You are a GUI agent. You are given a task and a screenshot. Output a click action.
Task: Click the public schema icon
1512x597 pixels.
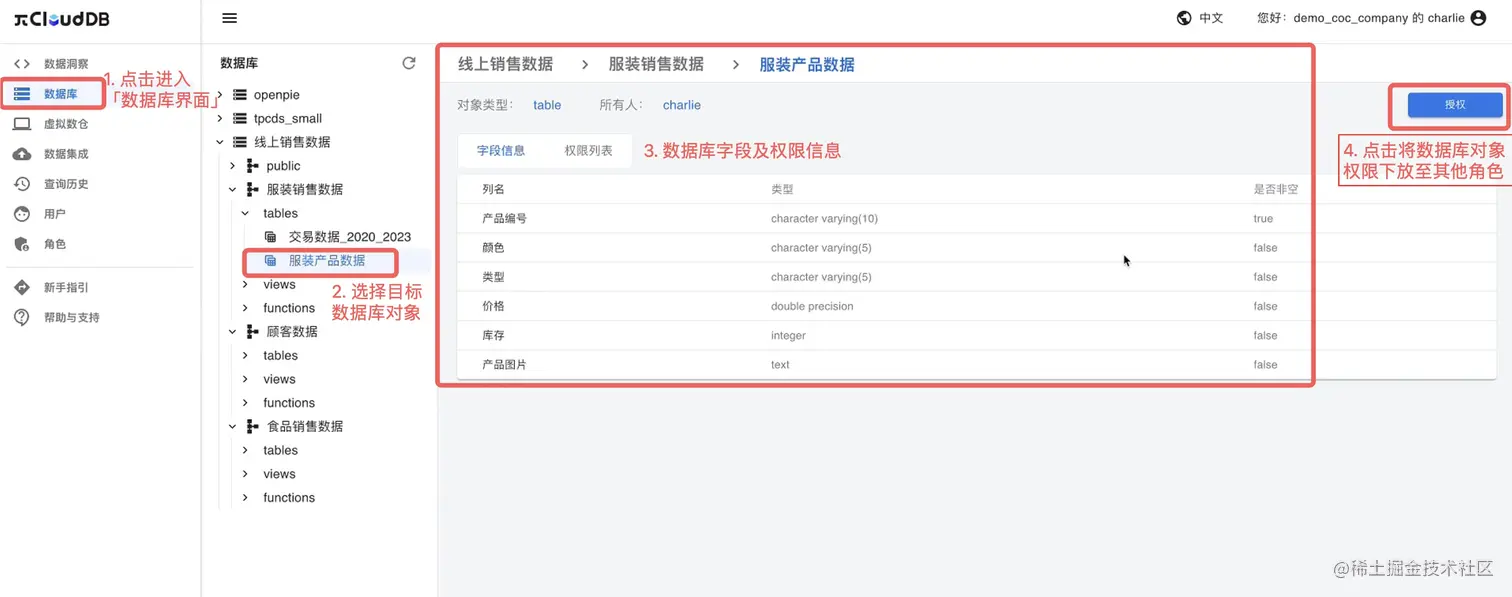point(252,166)
